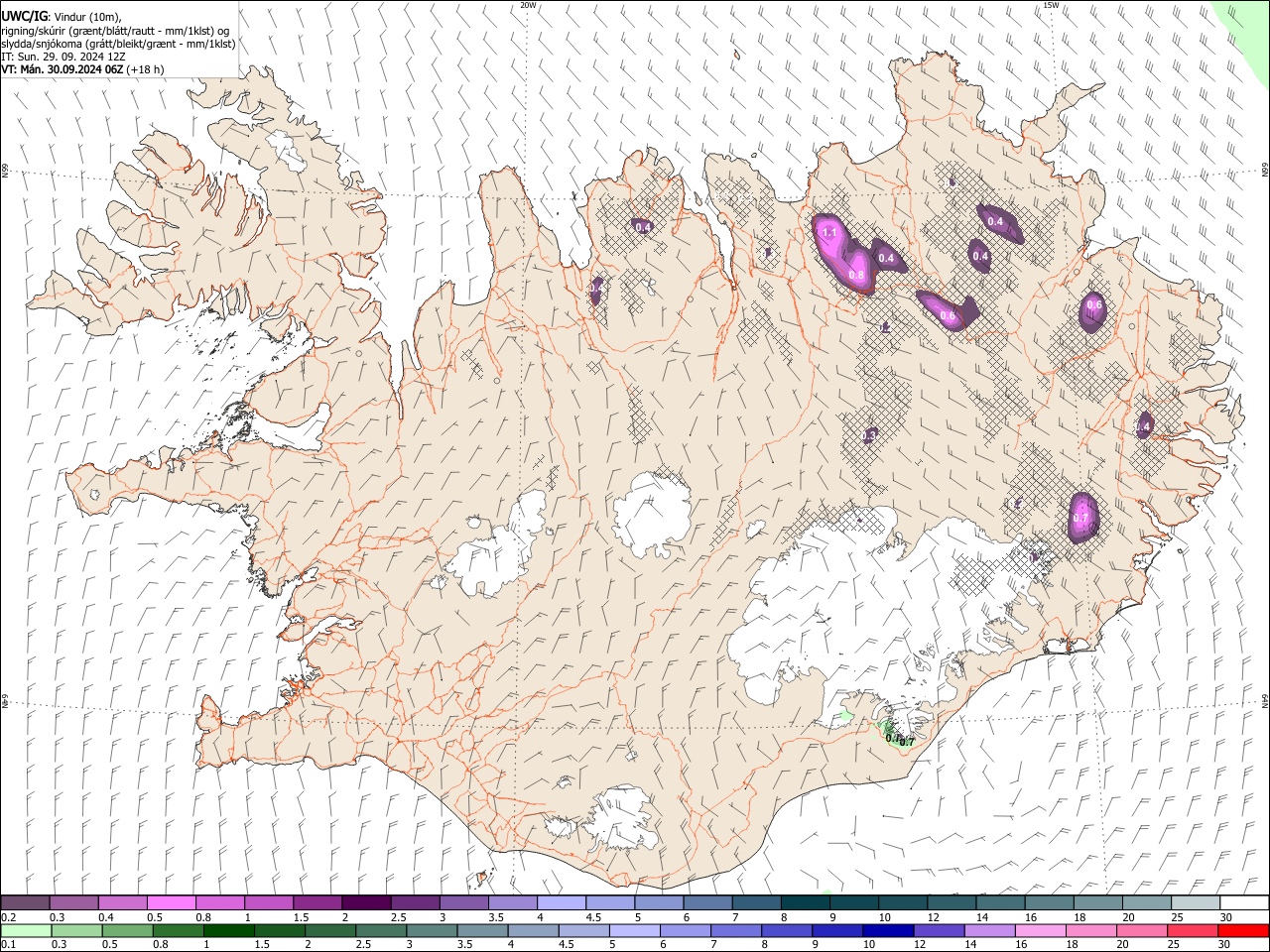Click the grey-green 3 rain-scale swatch
The width and height of the screenshot is (1270, 952).
[432, 930]
